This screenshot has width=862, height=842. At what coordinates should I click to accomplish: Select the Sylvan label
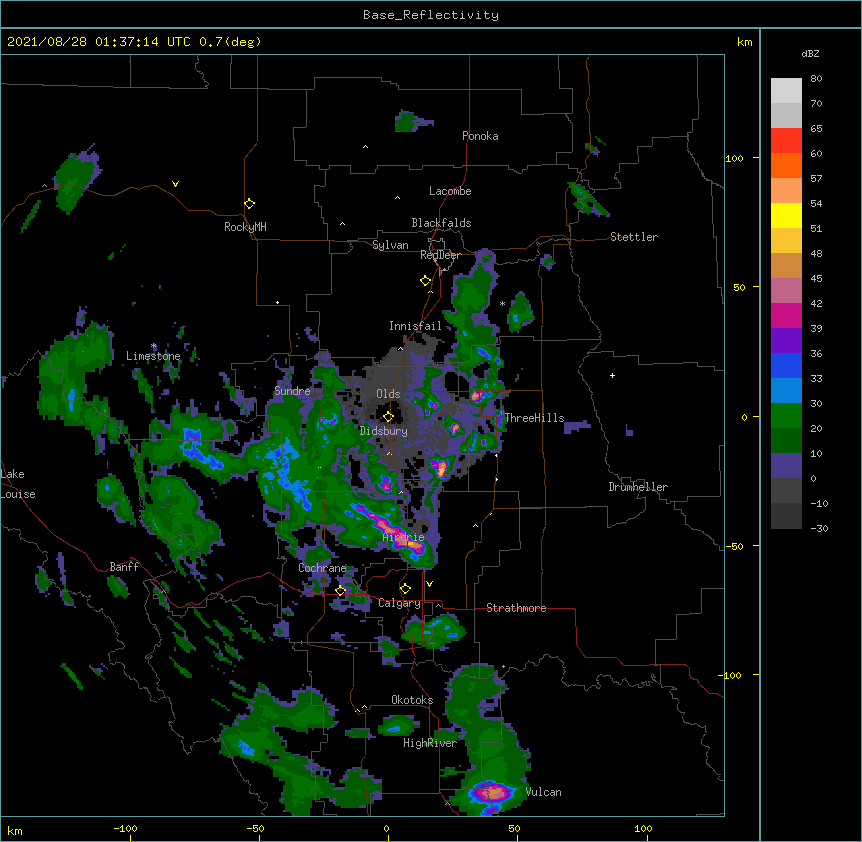[390, 245]
